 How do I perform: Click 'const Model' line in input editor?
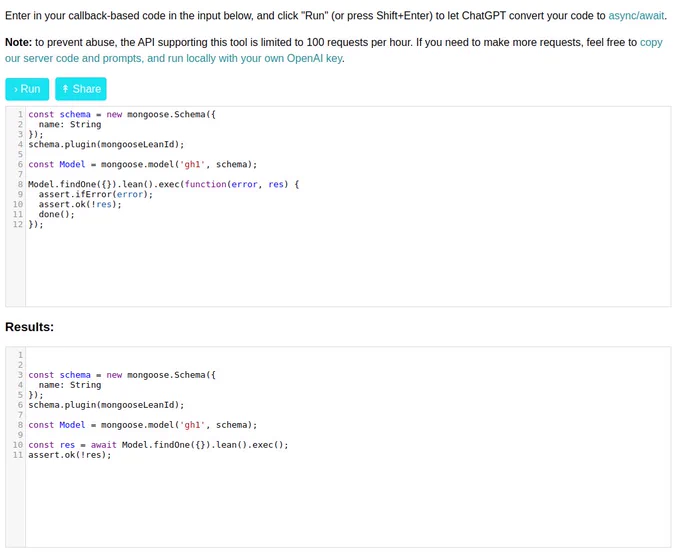143,164
